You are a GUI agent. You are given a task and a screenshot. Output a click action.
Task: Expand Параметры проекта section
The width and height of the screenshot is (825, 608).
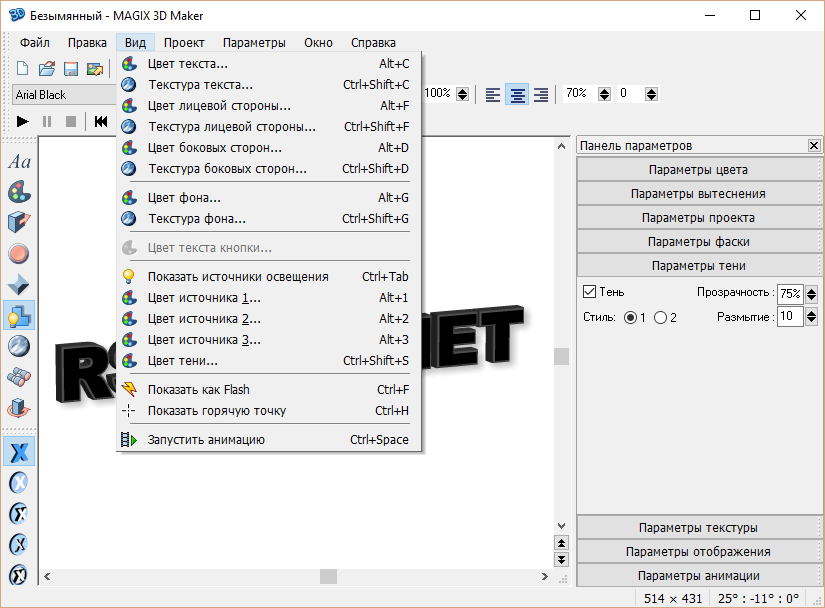coord(698,218)
